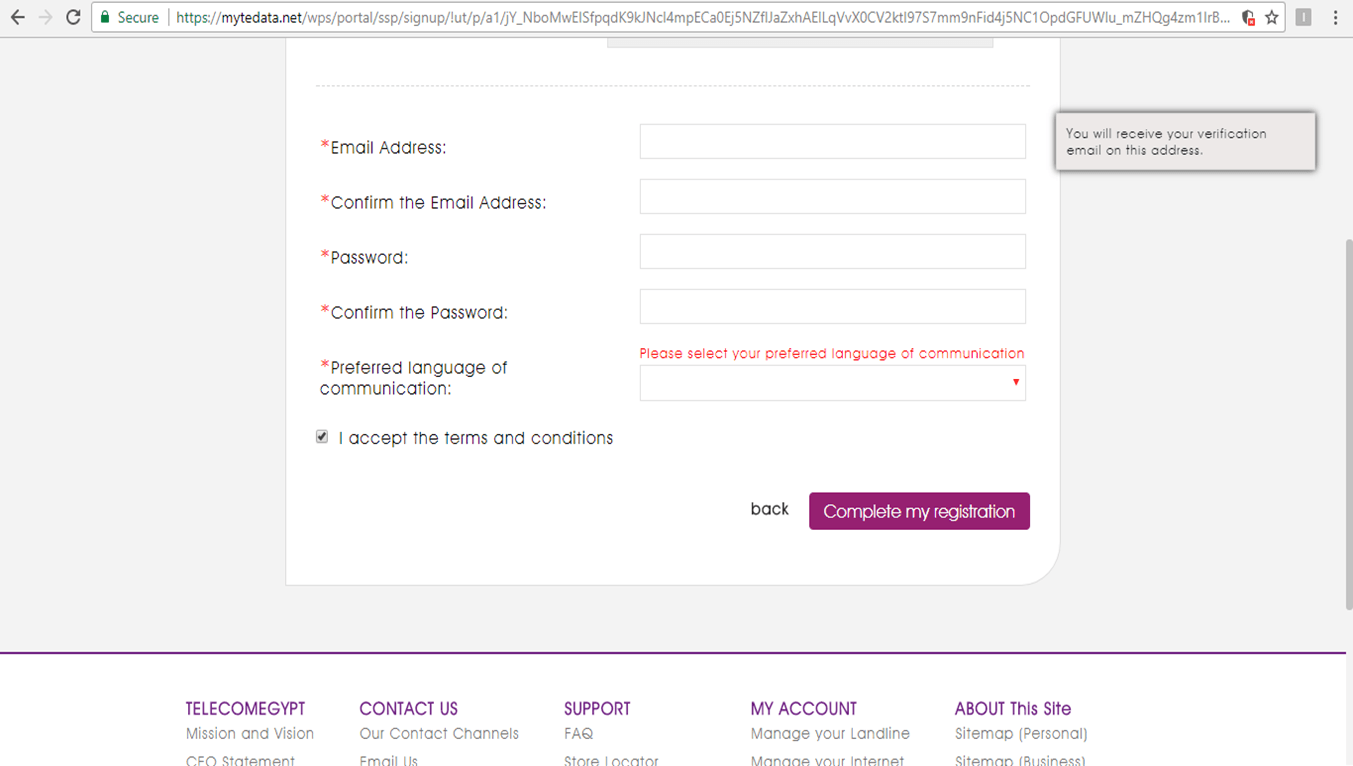Click into the Password field
The width and height of the screenshot is (1353, 766).
tap(832, 251)
